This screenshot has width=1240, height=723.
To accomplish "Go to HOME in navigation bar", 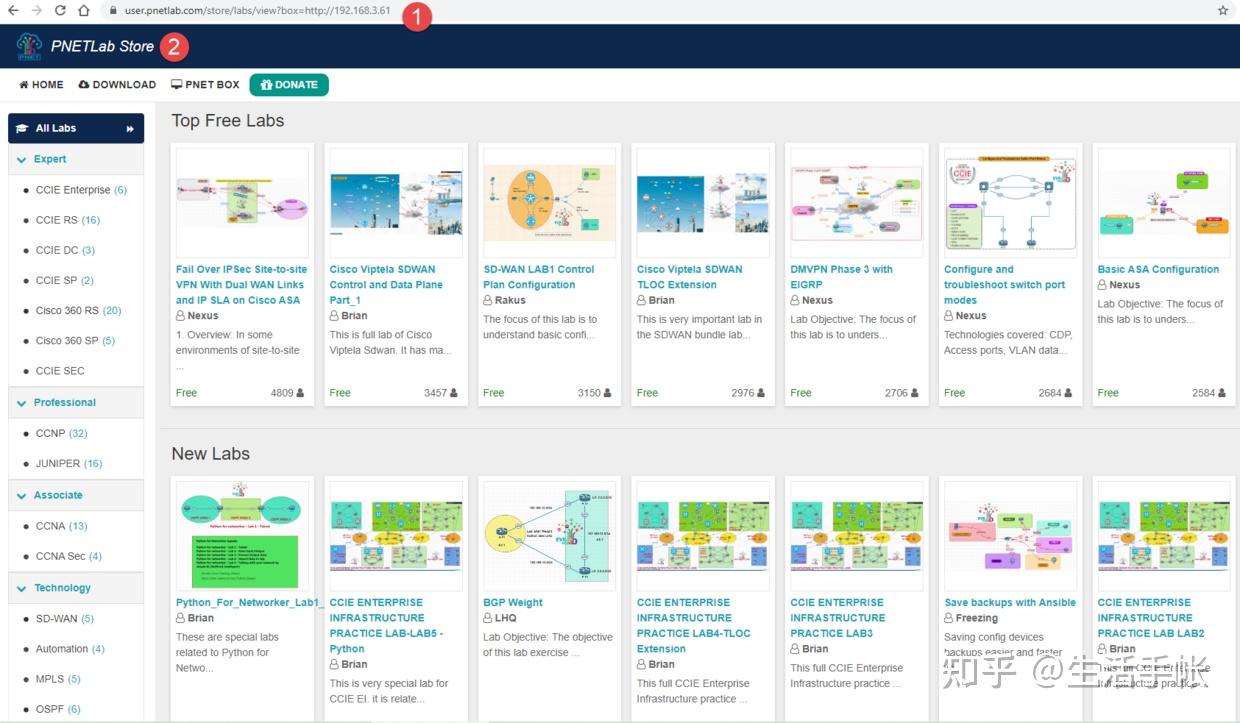I will 41,85.
